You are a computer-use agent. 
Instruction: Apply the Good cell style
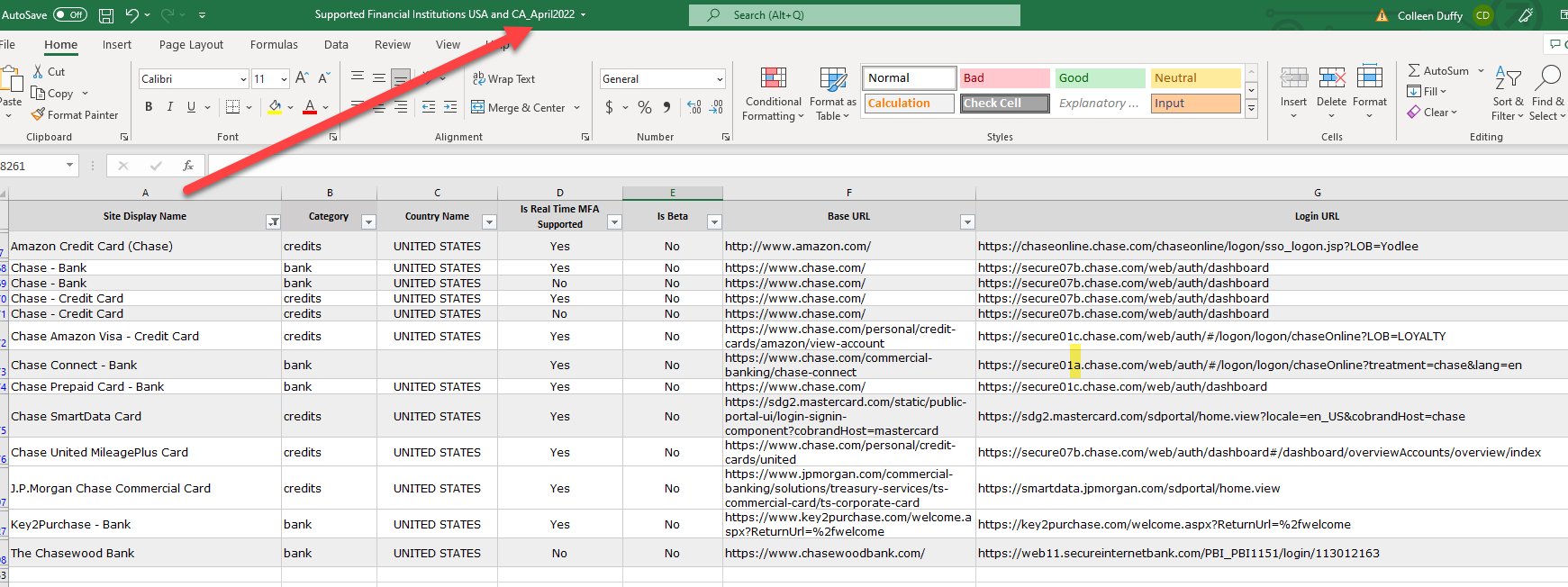click(x=1100, y=78)
